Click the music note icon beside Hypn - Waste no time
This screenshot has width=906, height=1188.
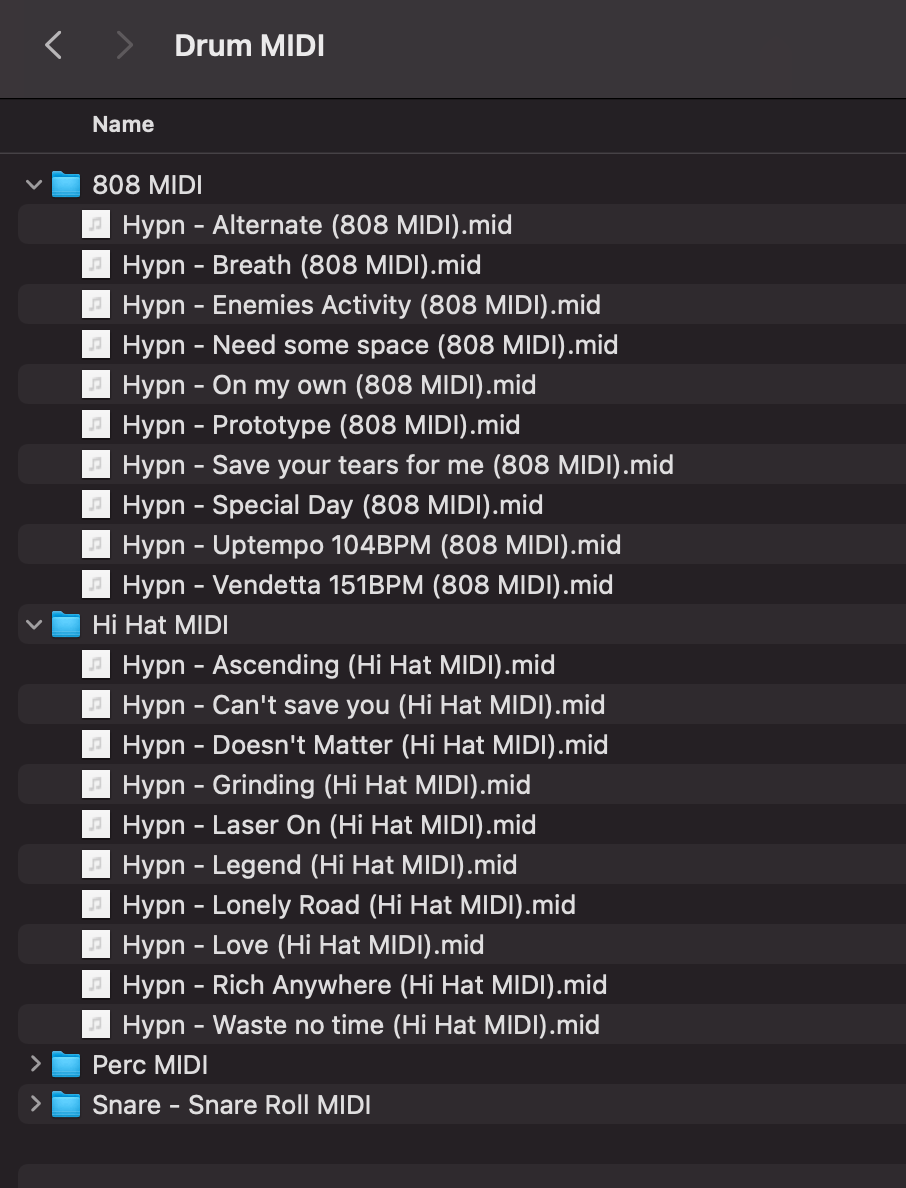pos(95,1024)
